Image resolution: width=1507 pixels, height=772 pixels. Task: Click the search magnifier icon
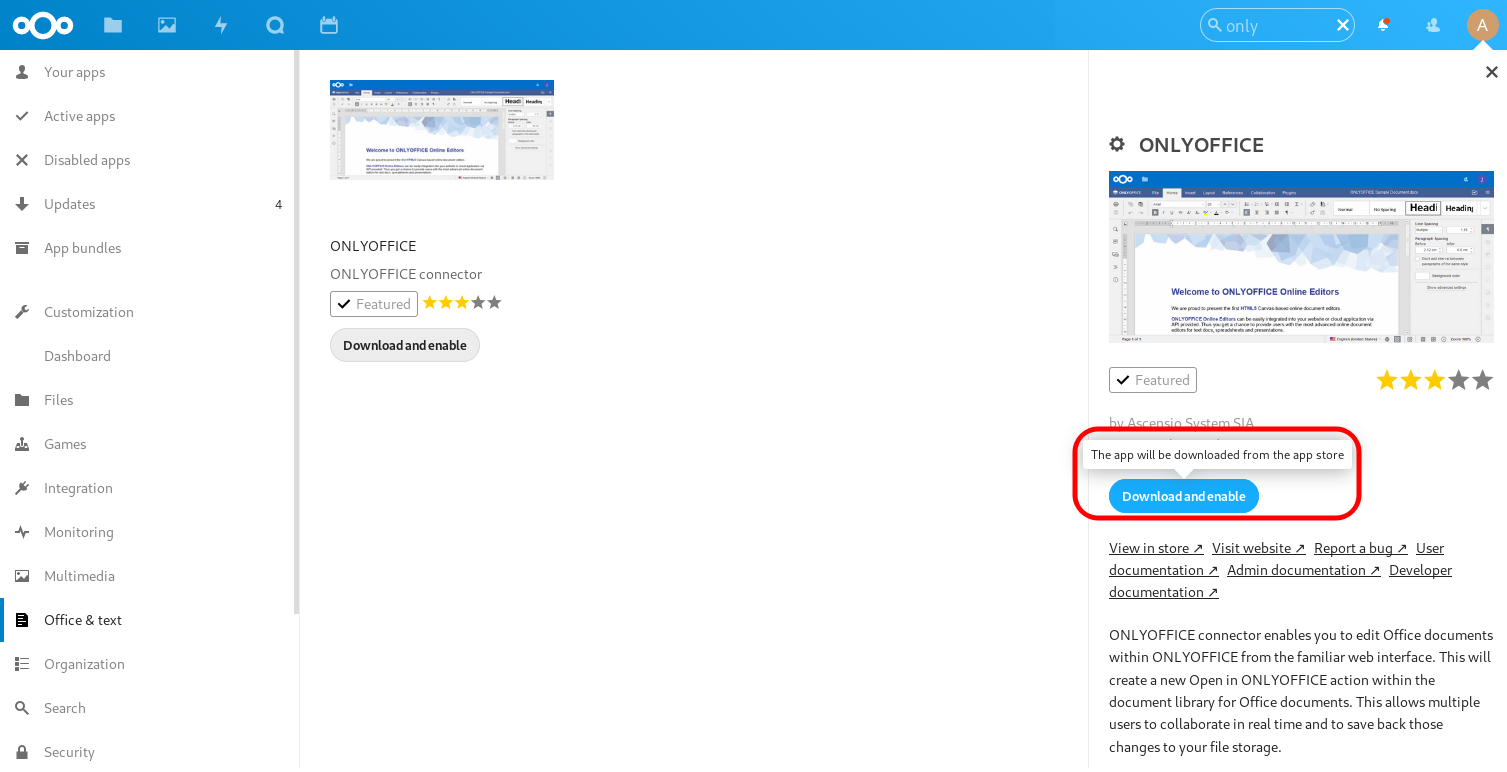point(1214,25)
